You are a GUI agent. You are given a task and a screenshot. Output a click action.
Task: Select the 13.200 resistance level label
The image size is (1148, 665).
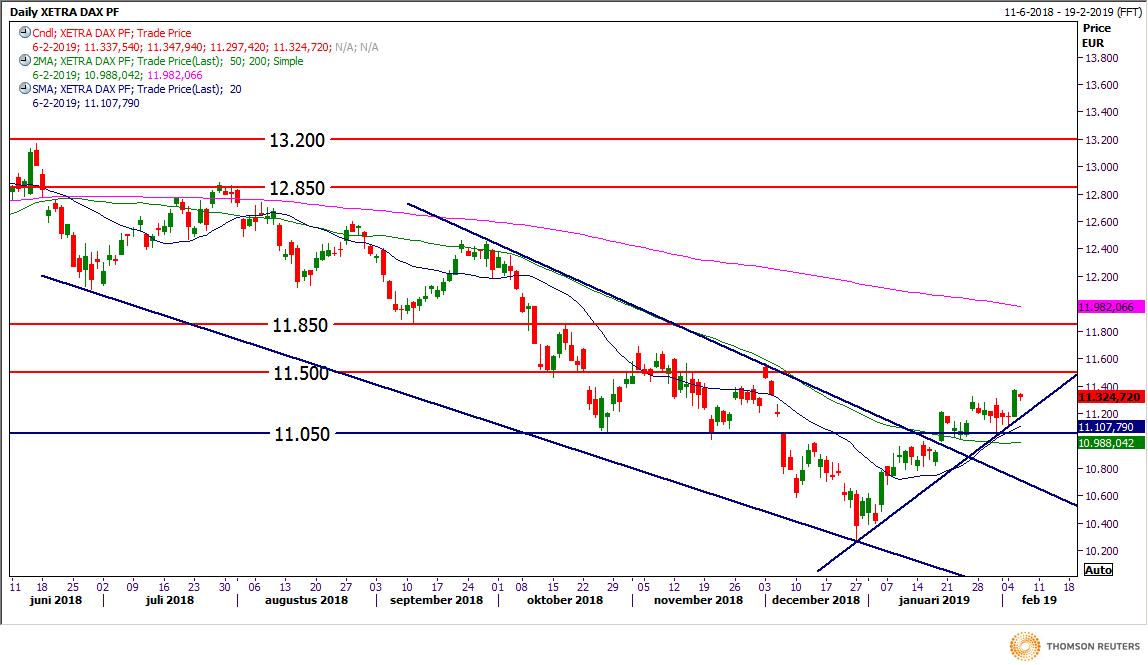[297, 140]
